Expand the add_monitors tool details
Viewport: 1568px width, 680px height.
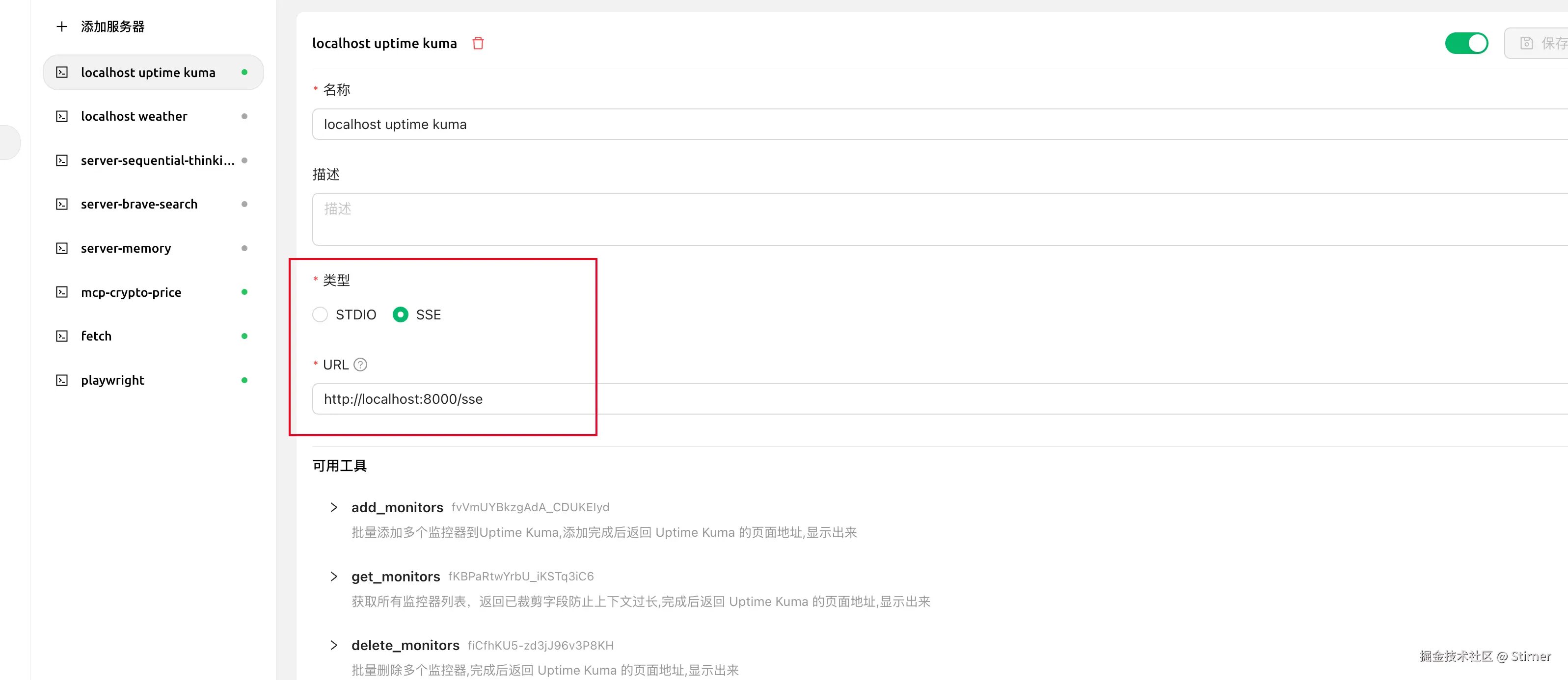pos(333,507)
